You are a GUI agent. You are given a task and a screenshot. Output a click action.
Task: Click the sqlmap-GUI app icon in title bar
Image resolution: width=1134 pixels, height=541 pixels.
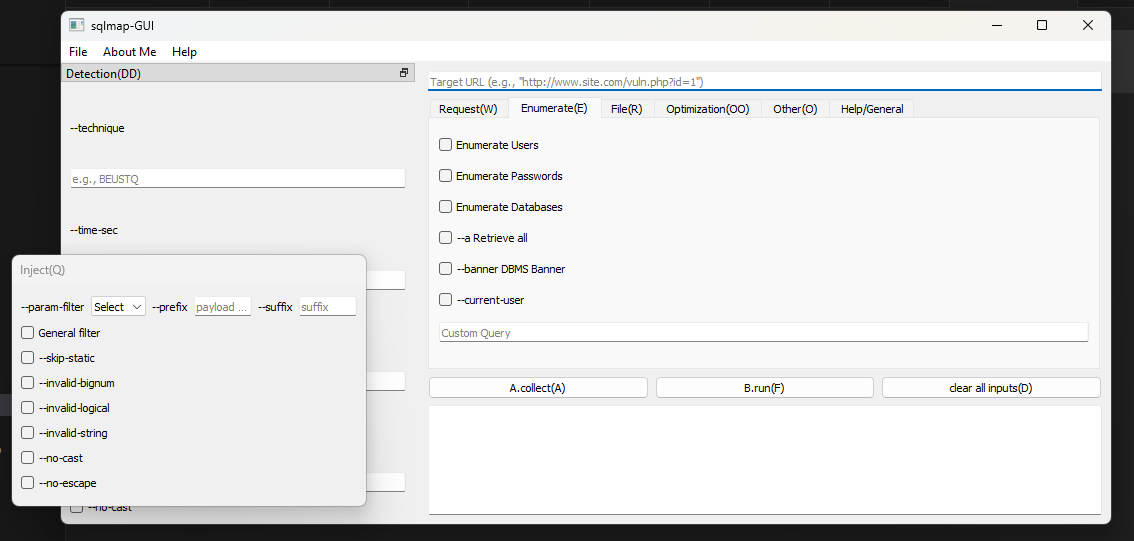coord(77,25)
